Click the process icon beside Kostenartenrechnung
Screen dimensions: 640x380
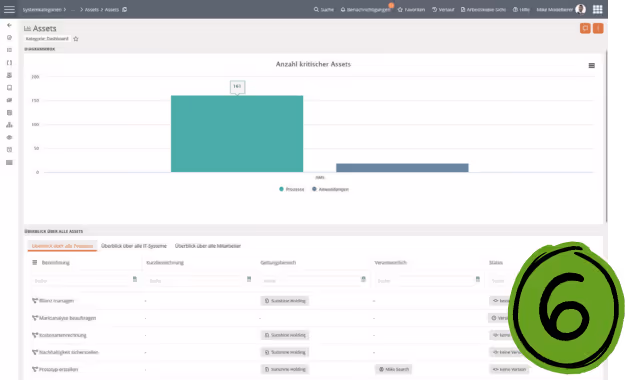[x=35, y=335]
